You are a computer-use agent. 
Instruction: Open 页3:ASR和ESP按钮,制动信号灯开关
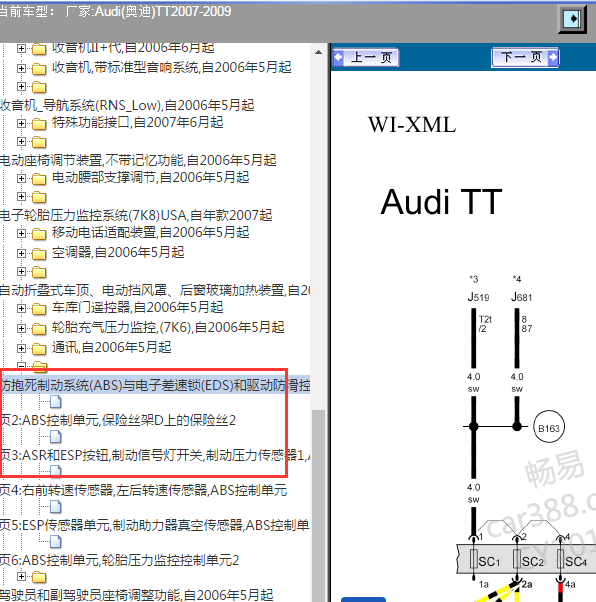click(x=155, y=455)
